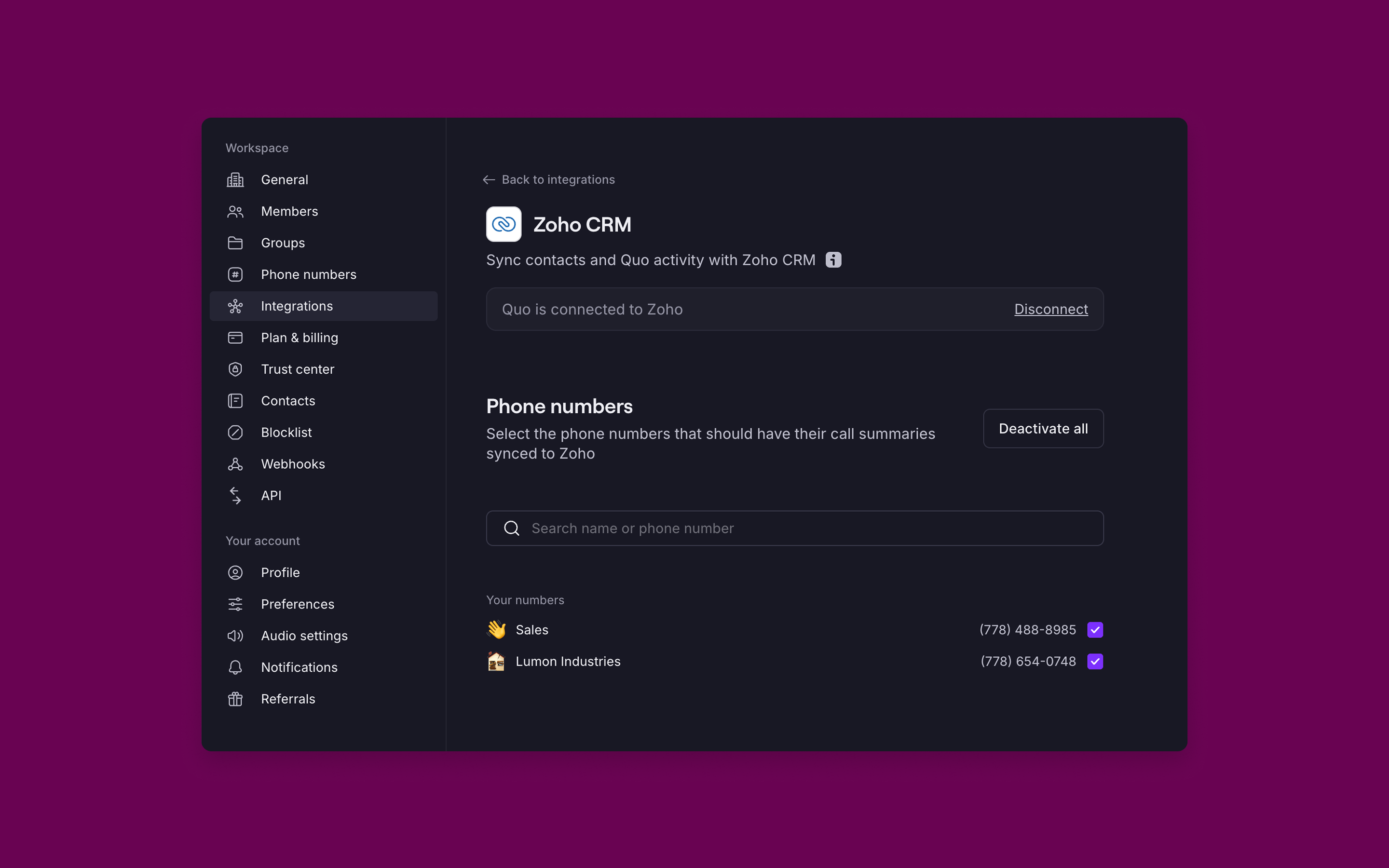Open the Members section
Screen dimensions: 1389x868
289,211
